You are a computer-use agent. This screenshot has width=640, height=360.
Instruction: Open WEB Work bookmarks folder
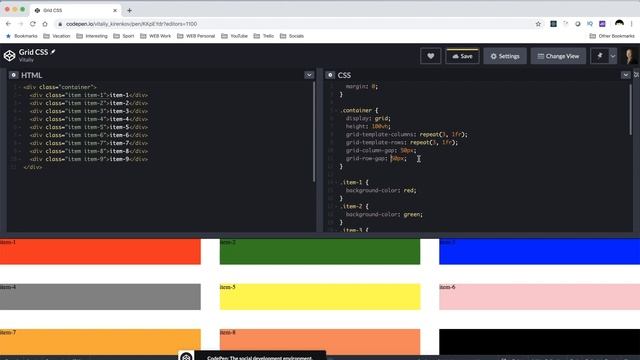click(x=156, y=36)
